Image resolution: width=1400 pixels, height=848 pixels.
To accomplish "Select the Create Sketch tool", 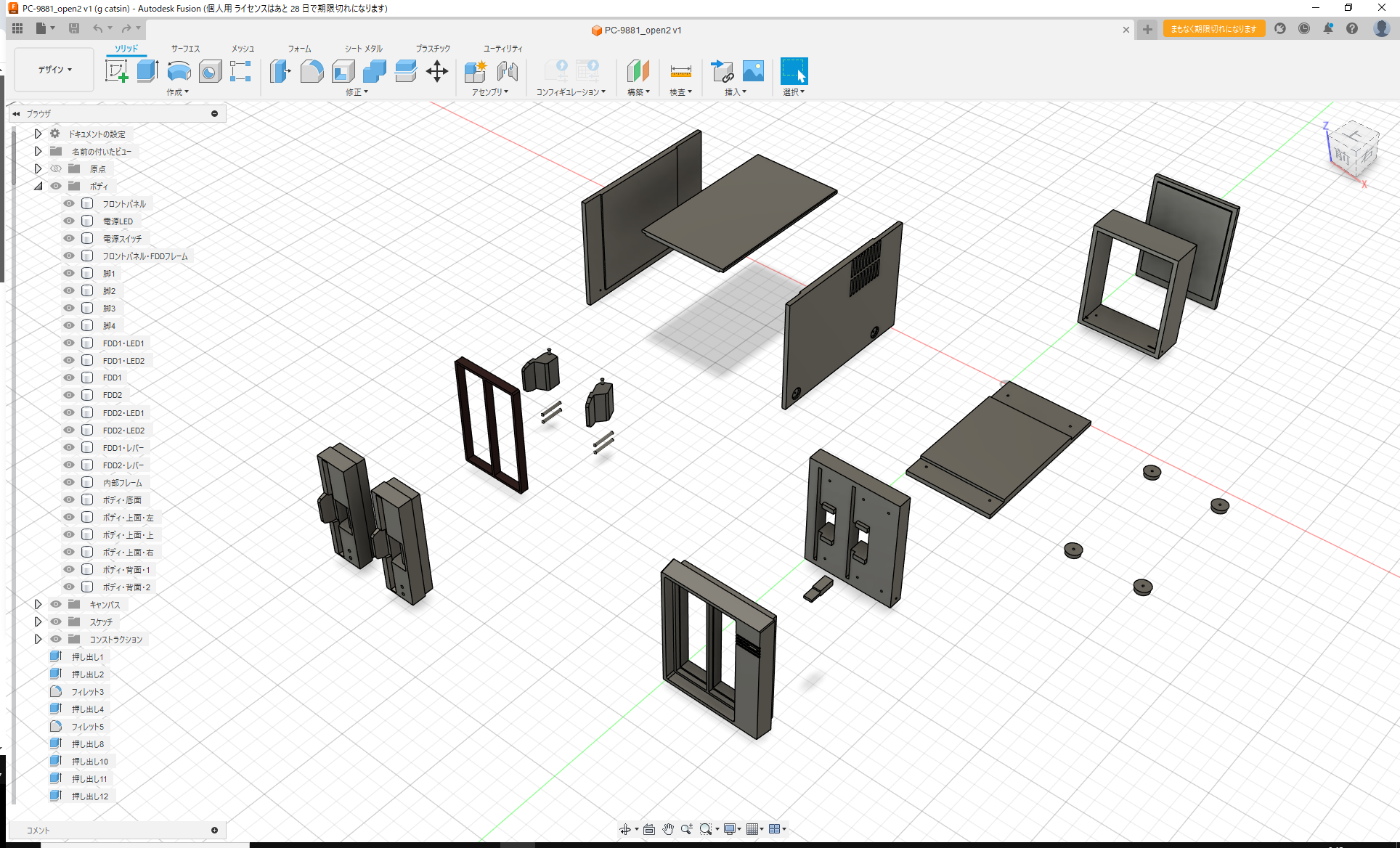I will click(x=117, y=71).
